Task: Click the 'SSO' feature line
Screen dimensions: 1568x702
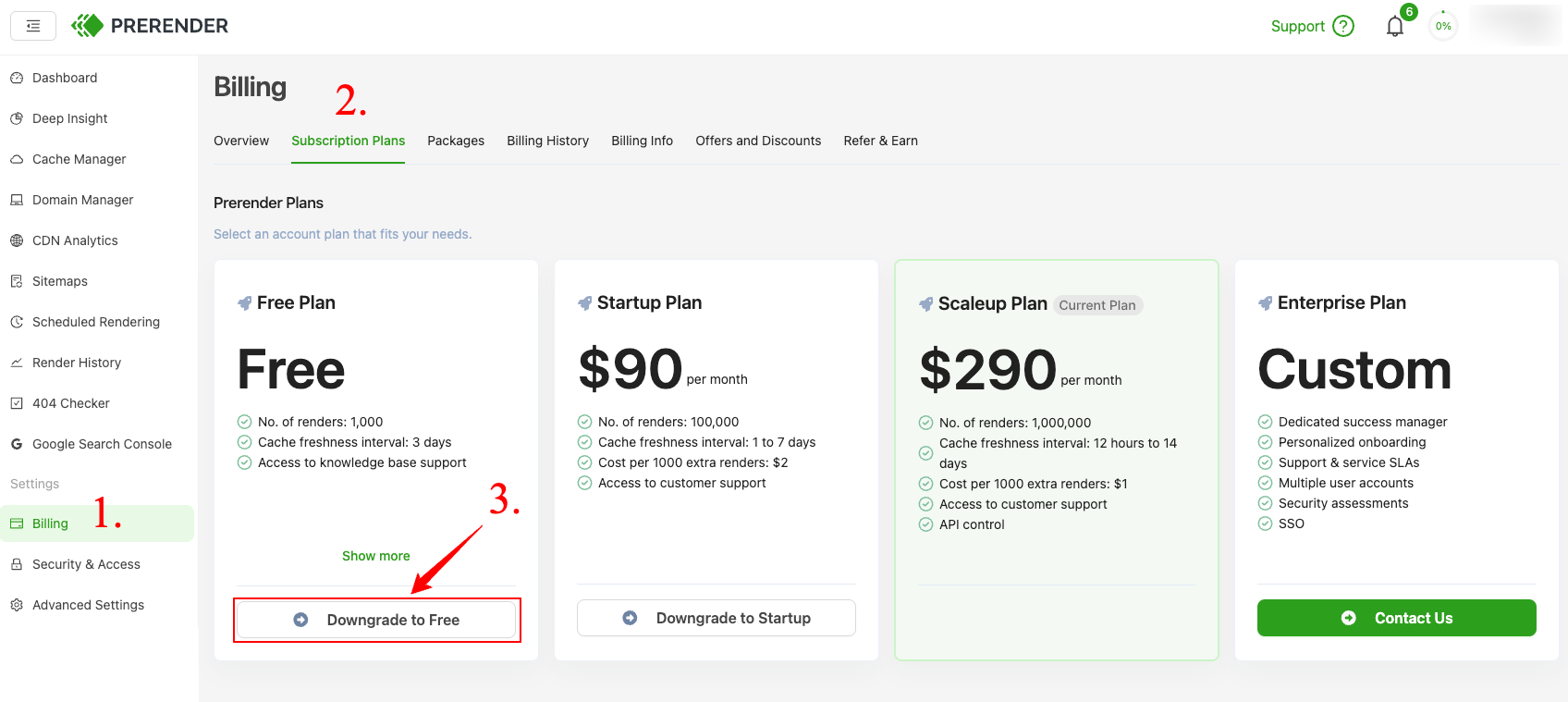Action: click(1292, 523)
